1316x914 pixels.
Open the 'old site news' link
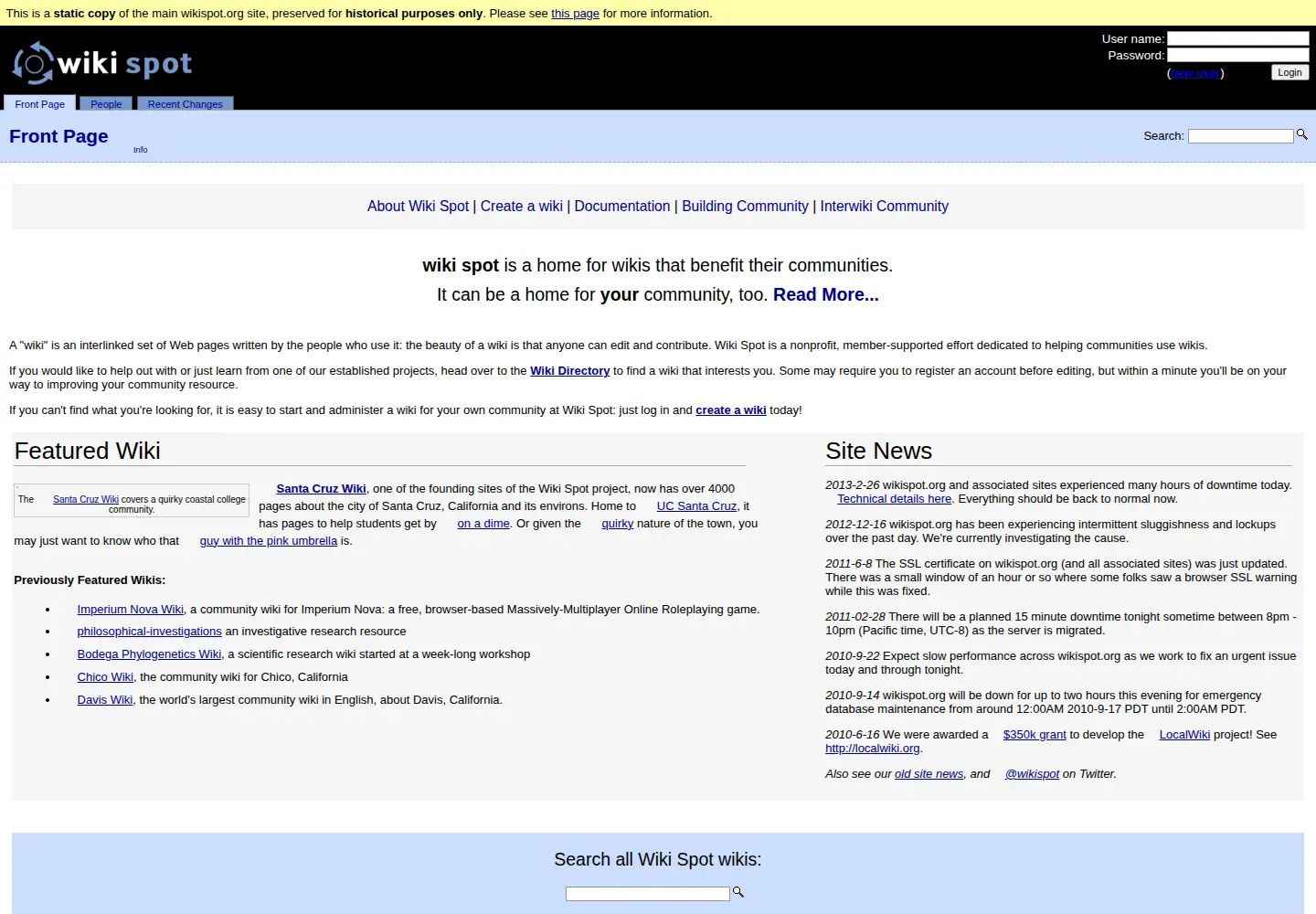[929, 774]
